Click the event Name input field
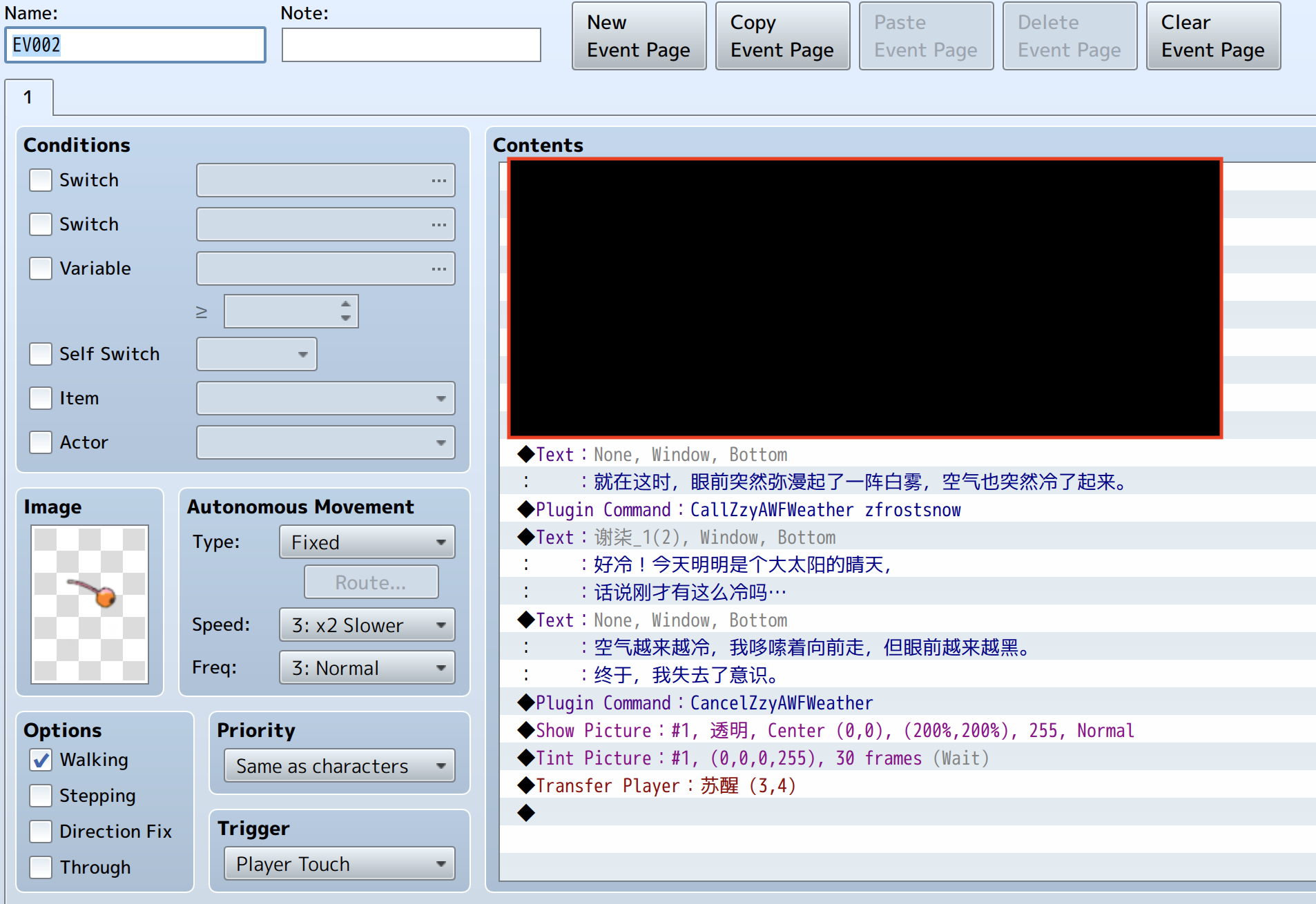1316x904 pixels. coord(135,45)
